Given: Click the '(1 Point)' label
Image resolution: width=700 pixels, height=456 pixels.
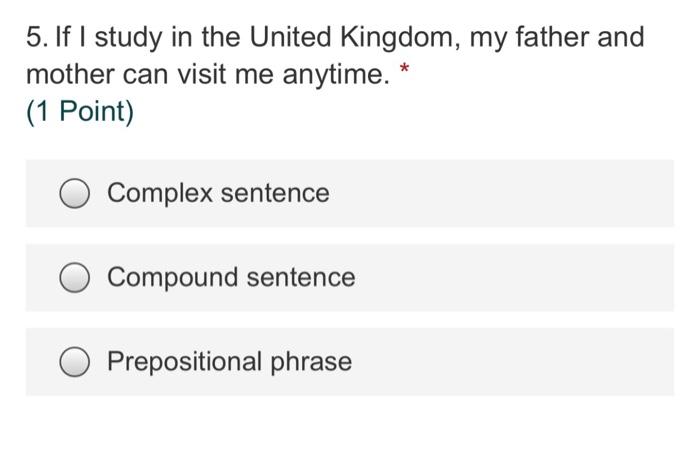Looking at the screenshot, I should [79, 112].
